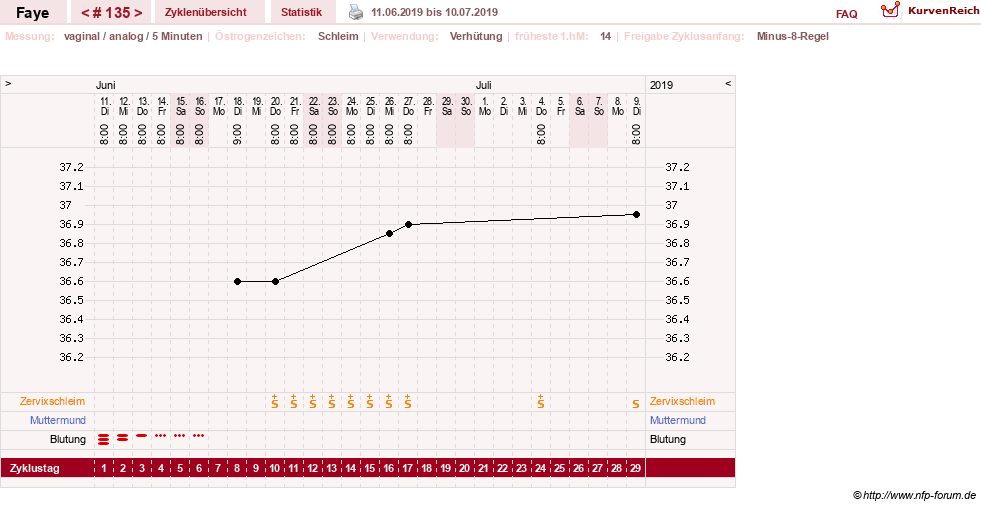
Task: Click spotting dots on cycle day 6
Action: [x=199, y=435]
